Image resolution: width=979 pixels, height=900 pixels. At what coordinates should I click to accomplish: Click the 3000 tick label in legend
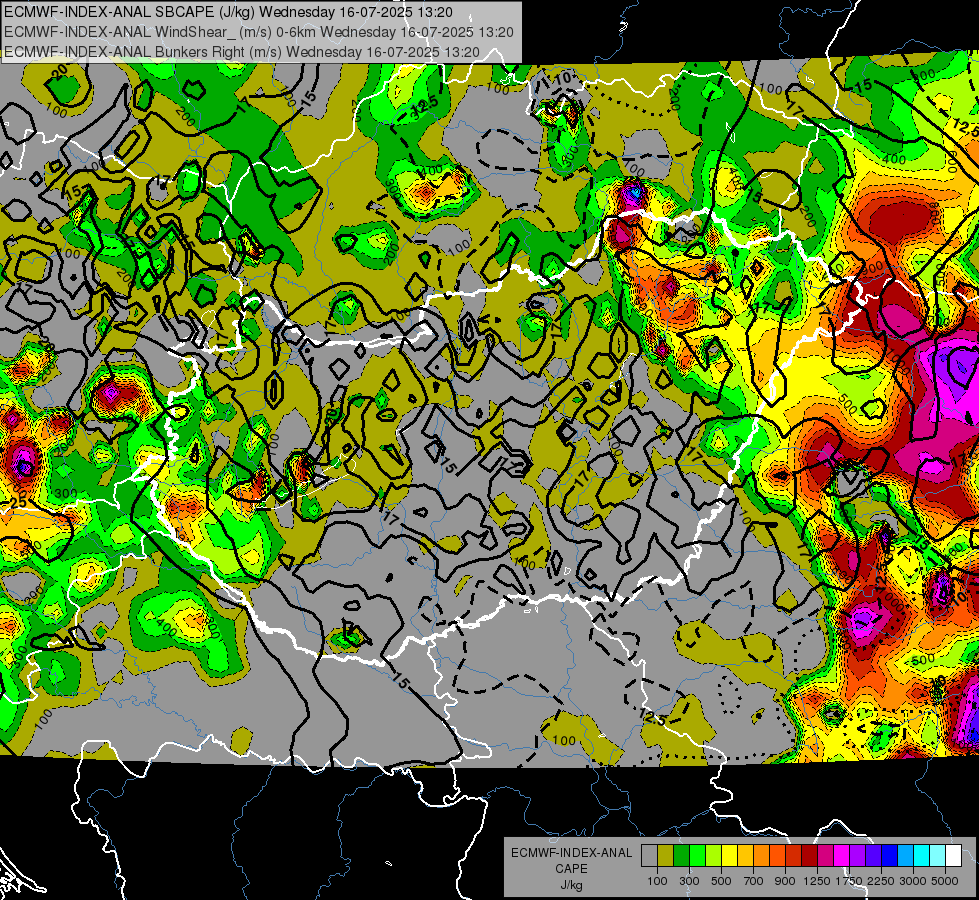(x=913, y=881)
